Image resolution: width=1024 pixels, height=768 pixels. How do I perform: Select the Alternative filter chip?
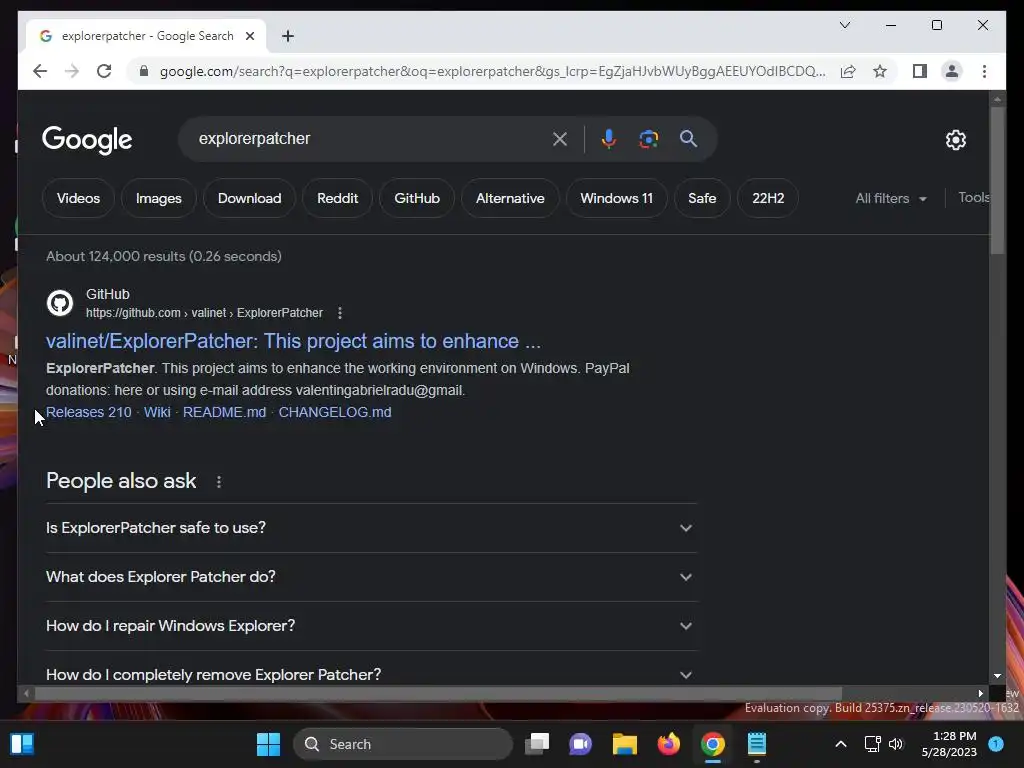(510, 199)
